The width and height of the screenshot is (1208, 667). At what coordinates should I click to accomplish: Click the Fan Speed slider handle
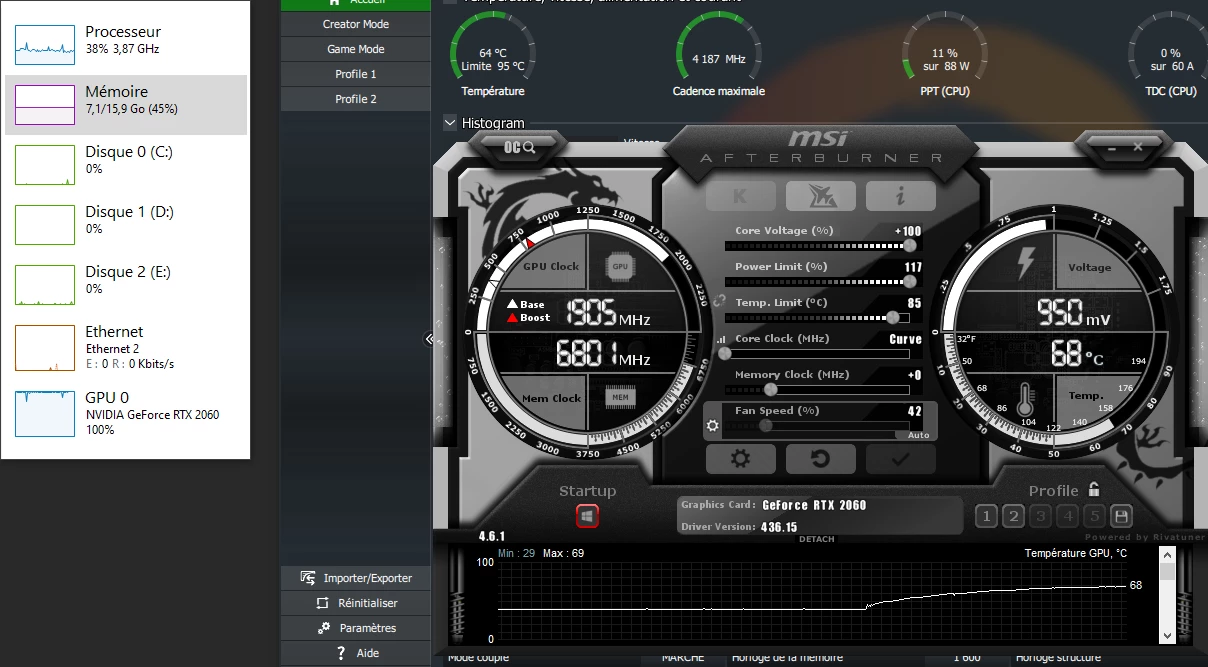(x=765, y=425)
